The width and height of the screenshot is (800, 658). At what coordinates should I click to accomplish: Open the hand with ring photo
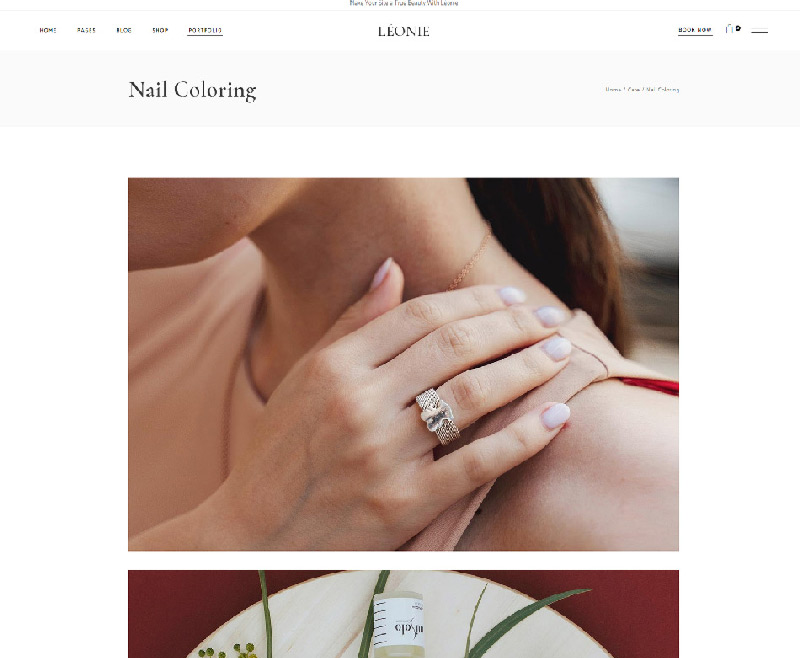(x=403, y=364)
